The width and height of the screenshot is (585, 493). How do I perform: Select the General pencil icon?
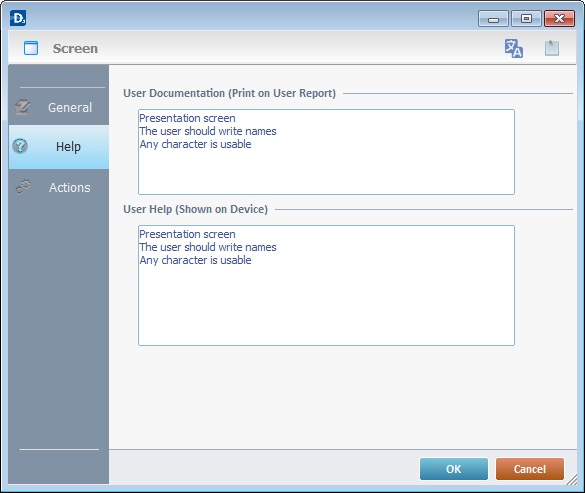pos(22,107)
